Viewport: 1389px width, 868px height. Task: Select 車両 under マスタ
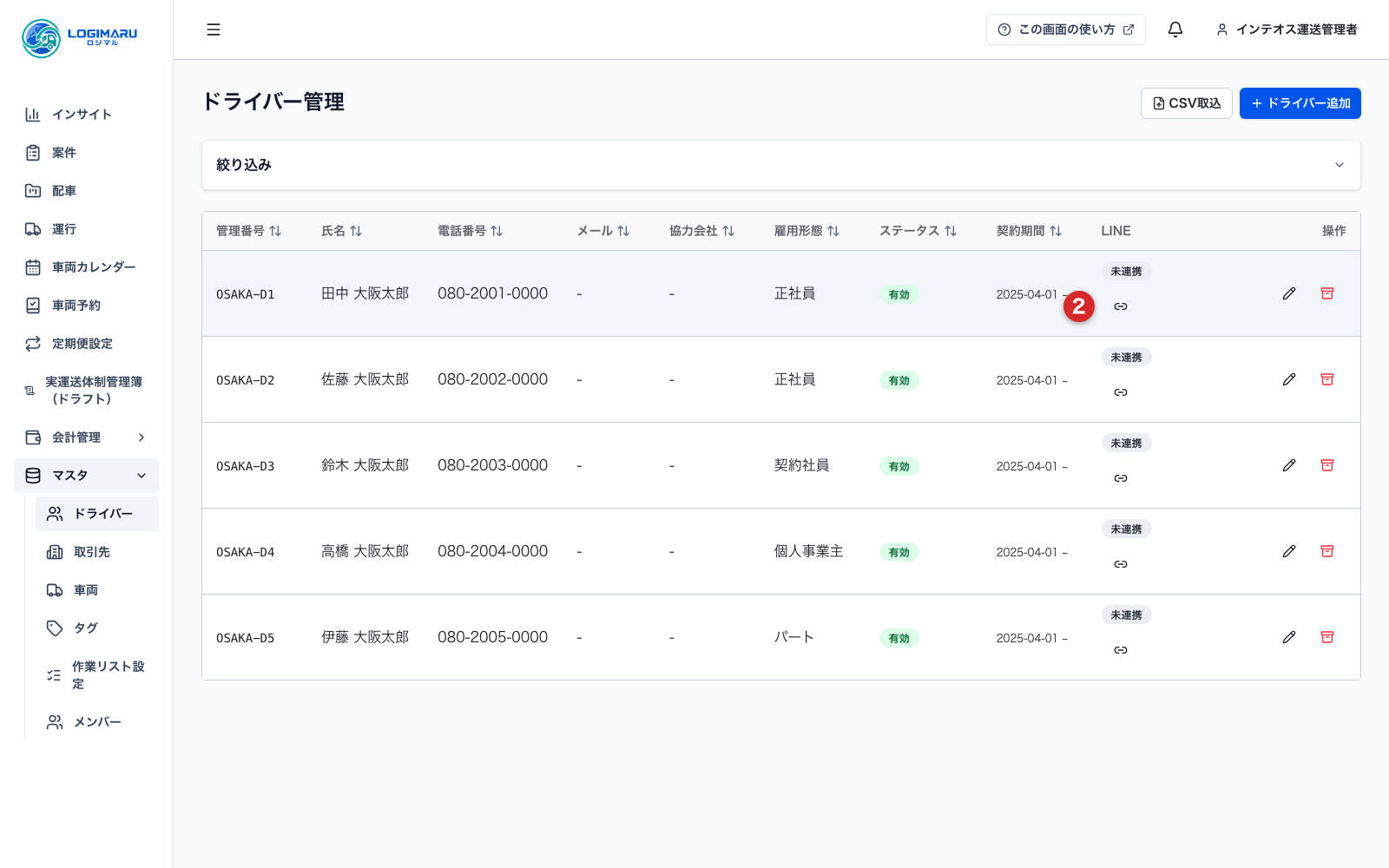coord(97,590)
